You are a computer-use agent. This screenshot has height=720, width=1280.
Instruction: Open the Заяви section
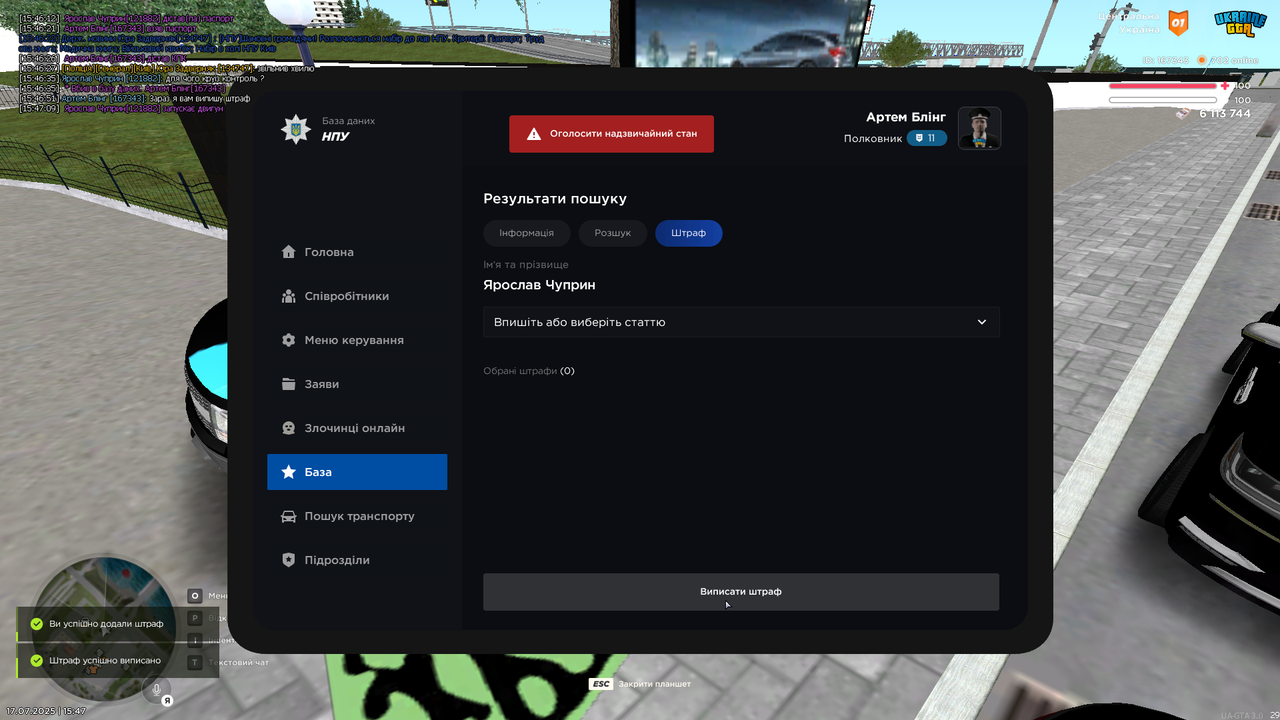pos(357,384)
